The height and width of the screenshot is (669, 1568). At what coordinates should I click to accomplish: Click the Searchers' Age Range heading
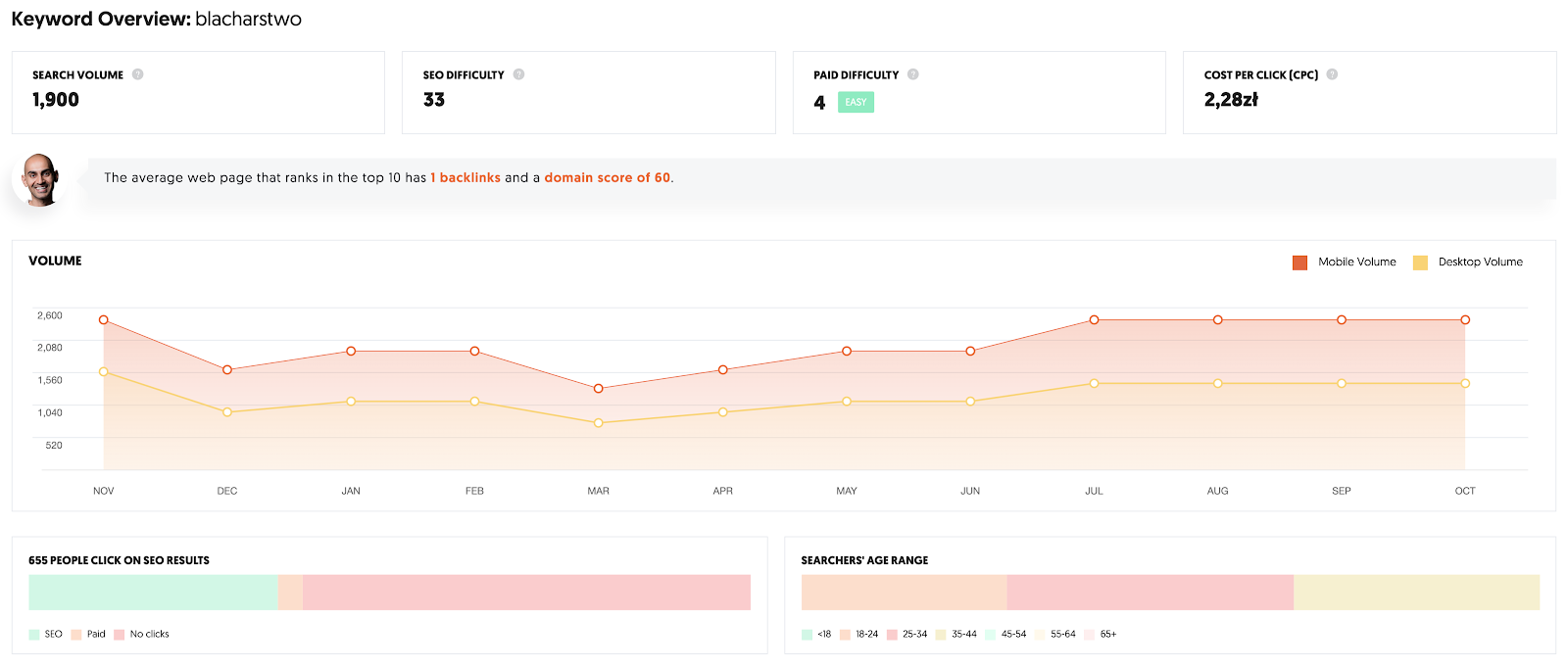[864, 560]
